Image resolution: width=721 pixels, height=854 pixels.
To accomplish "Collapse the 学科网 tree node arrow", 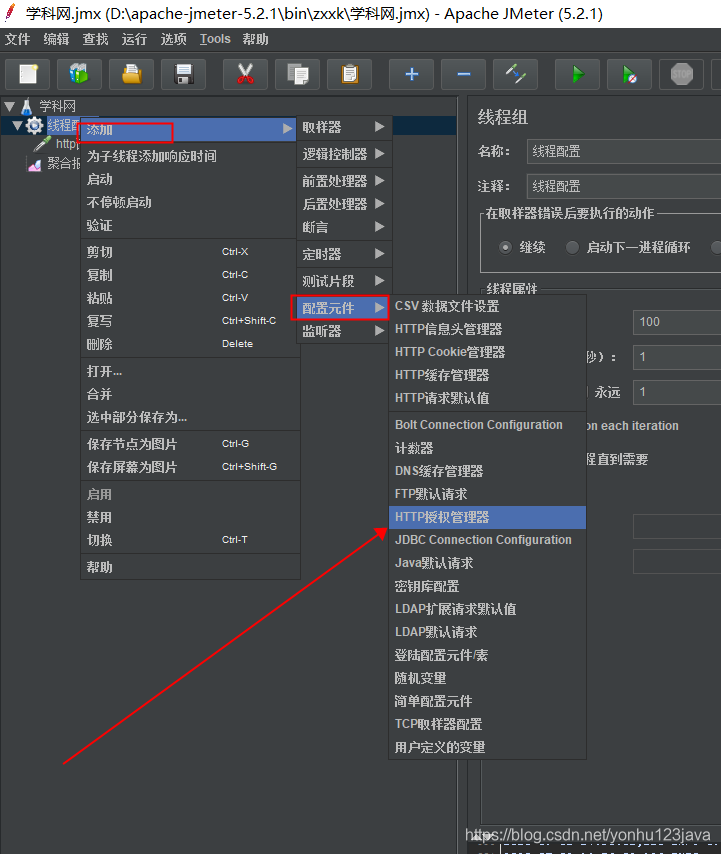I will [x=9, y=106].
